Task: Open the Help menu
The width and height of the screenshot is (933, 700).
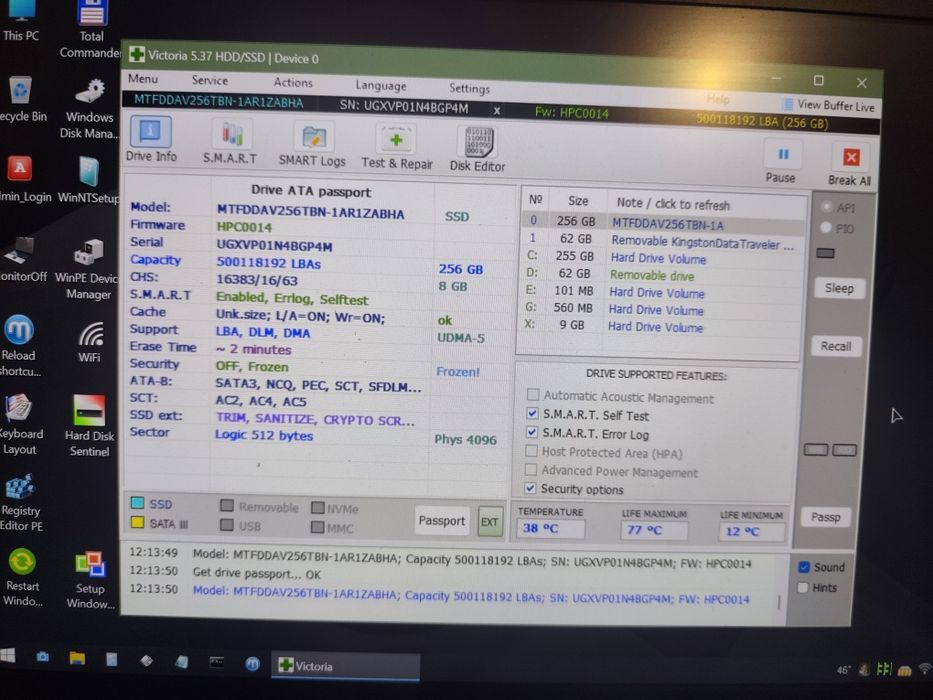Action: pyautogui.click(x=718, y=99)
